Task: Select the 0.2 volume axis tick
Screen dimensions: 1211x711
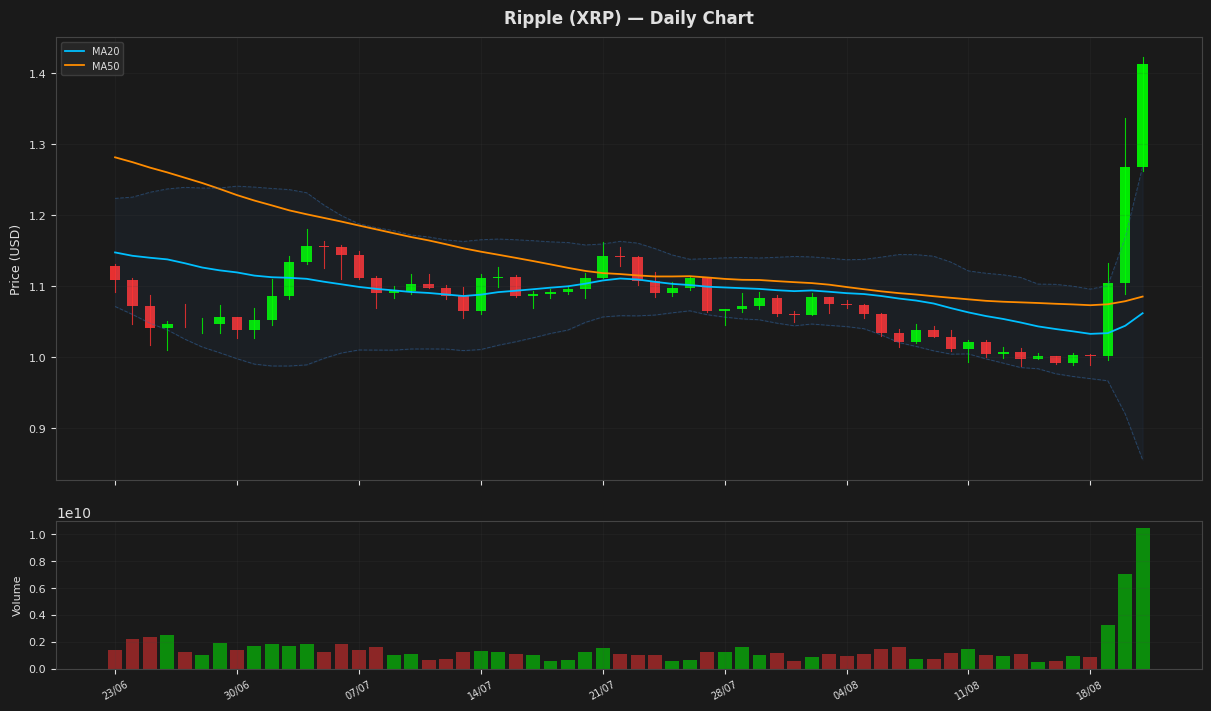Action: 39,643
